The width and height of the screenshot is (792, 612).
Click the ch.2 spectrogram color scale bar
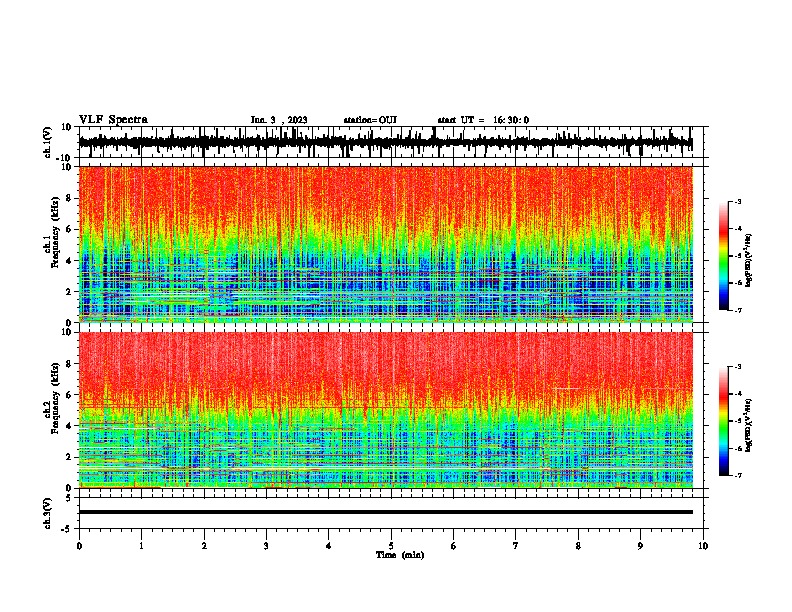(723, 421)
